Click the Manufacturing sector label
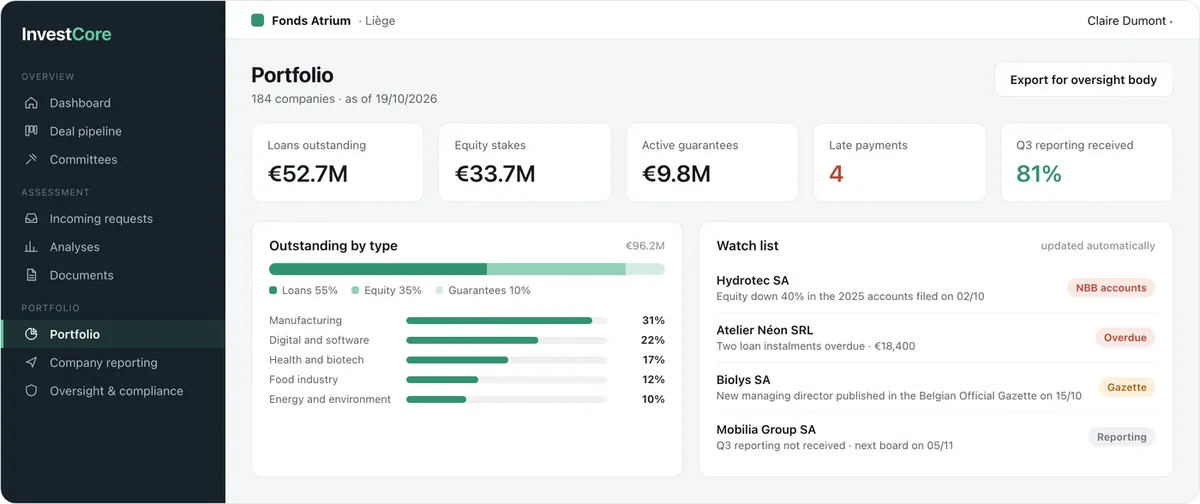 pyautogui.click(x=305, y=321)
